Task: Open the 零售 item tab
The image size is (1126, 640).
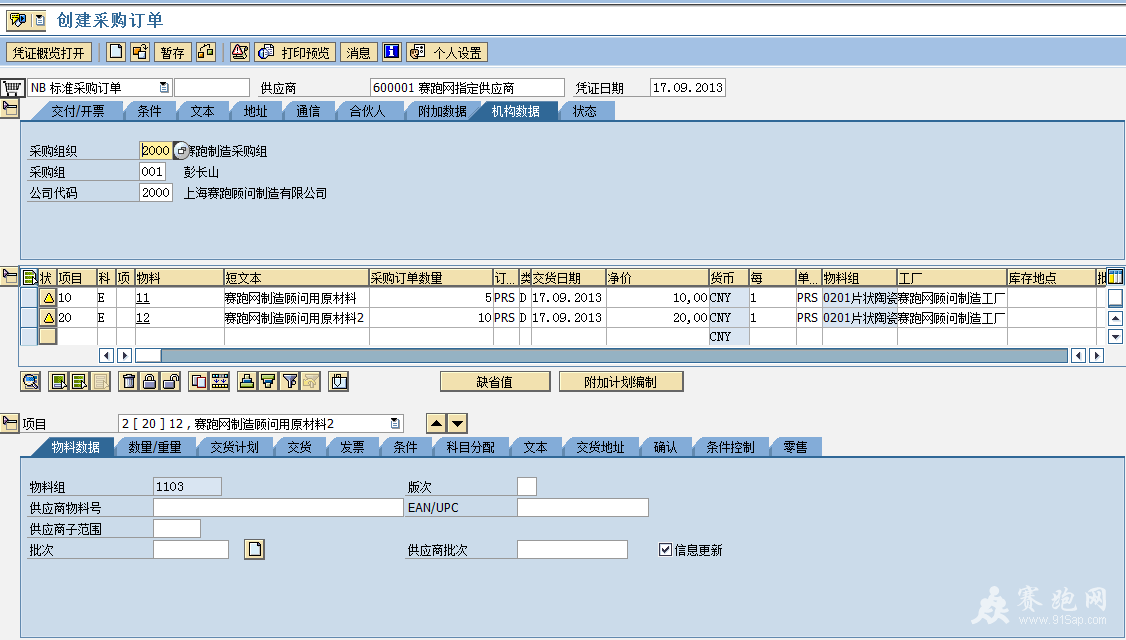Action: click(795, 447)
